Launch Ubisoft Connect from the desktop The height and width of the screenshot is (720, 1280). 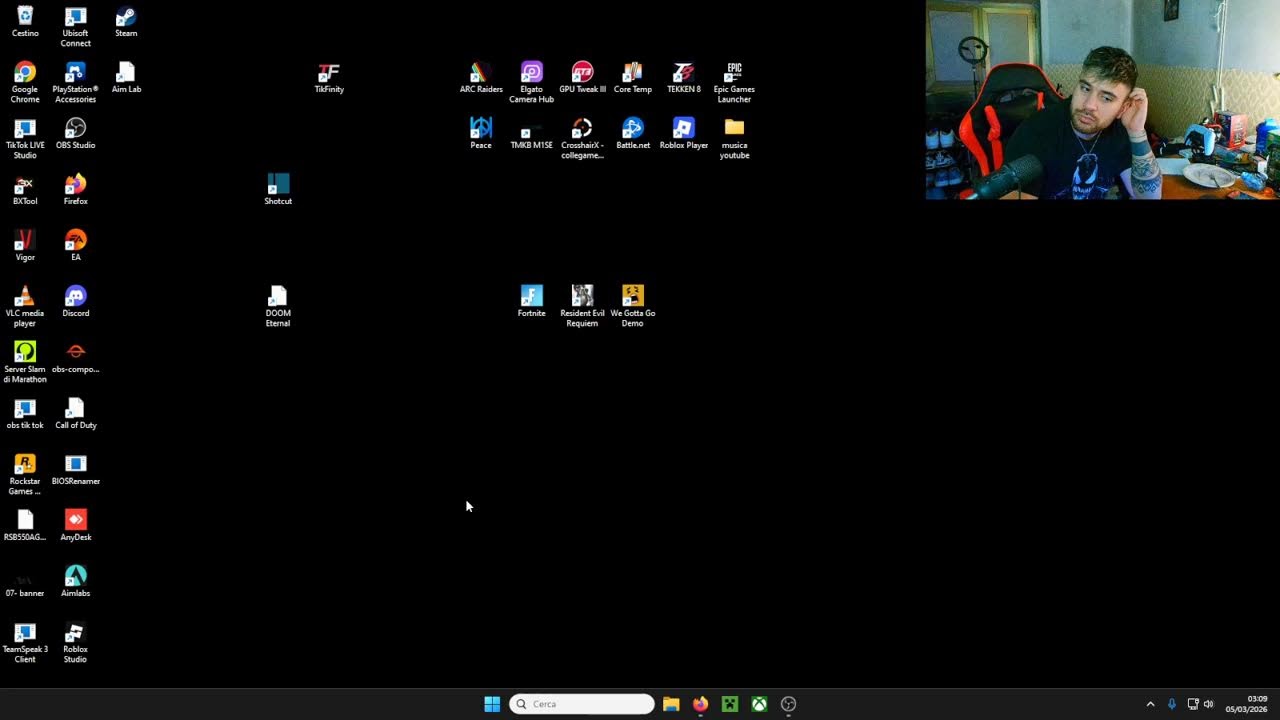(75, 26)
